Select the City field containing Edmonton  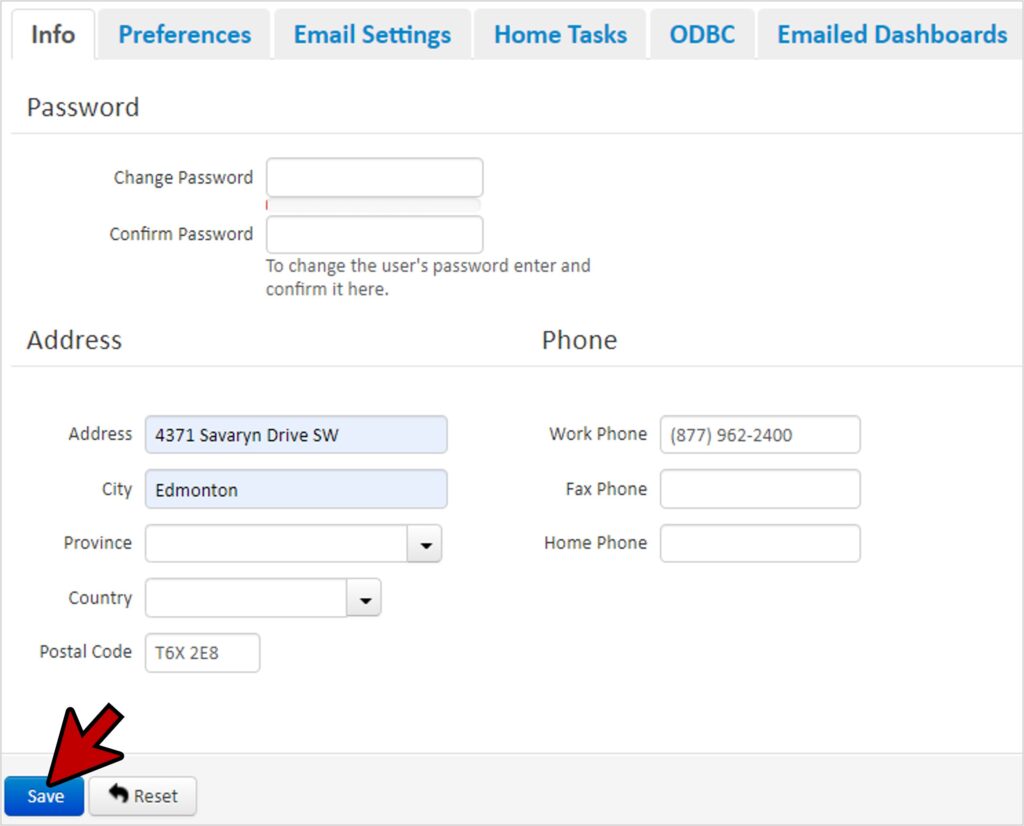click(x=296, y=490)
